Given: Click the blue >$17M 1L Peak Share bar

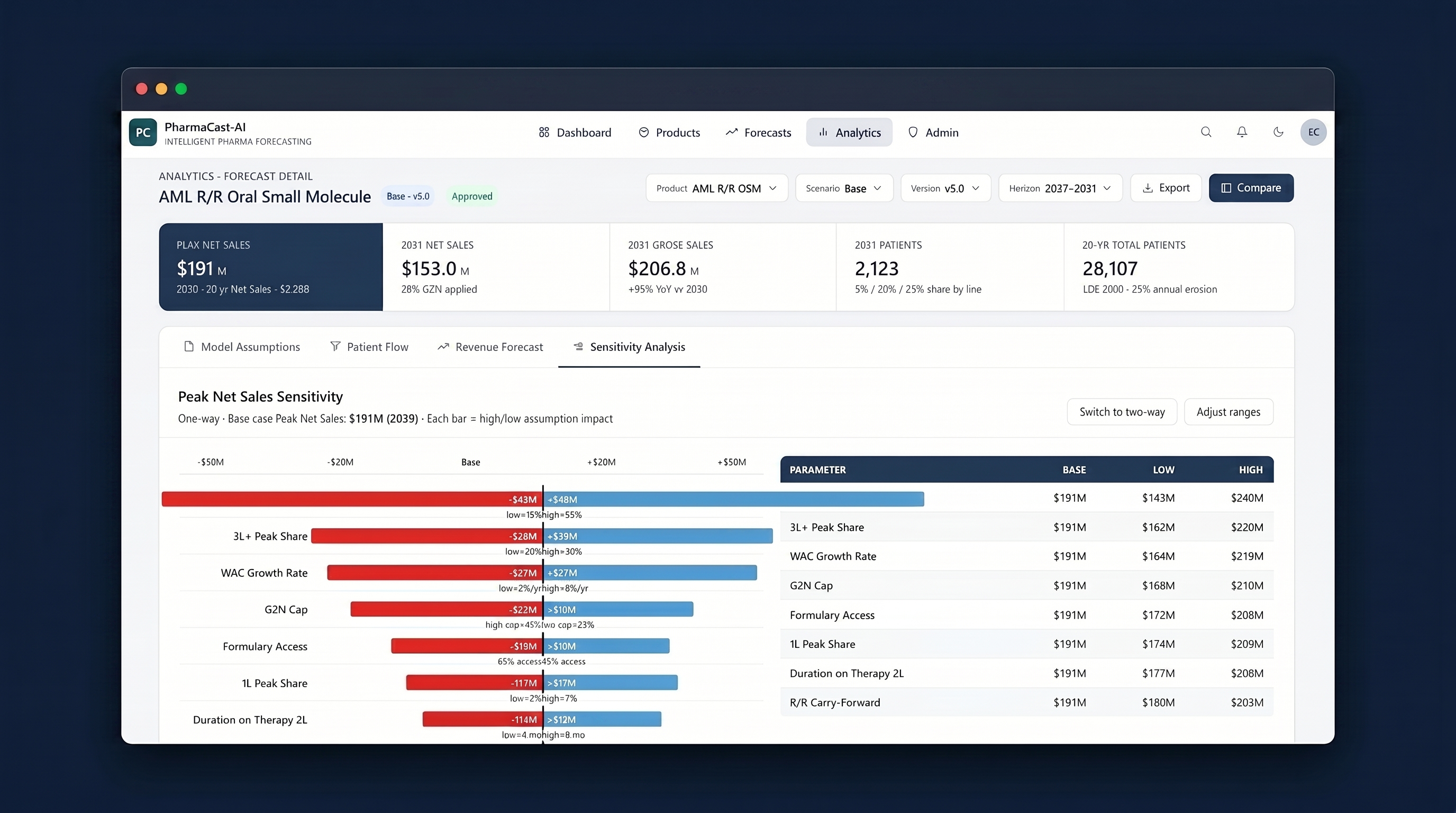Looking at the screenshot, I should [x=611, y=682].
